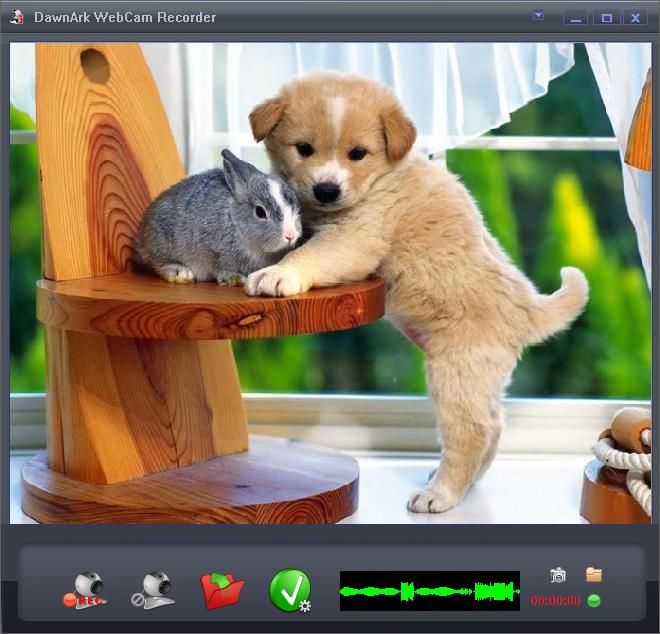The height and width of the screenshot is (634, 660).
Task: Open the output folder icon
Action: coord(594,574)
